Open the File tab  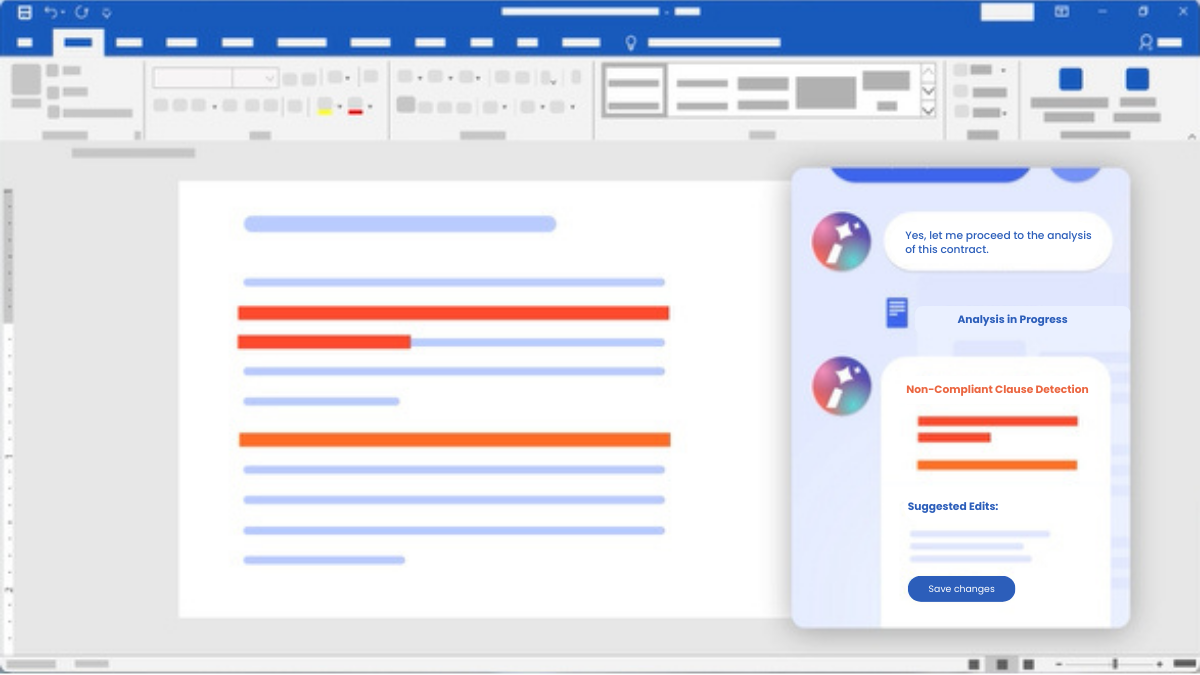point(25,43)
